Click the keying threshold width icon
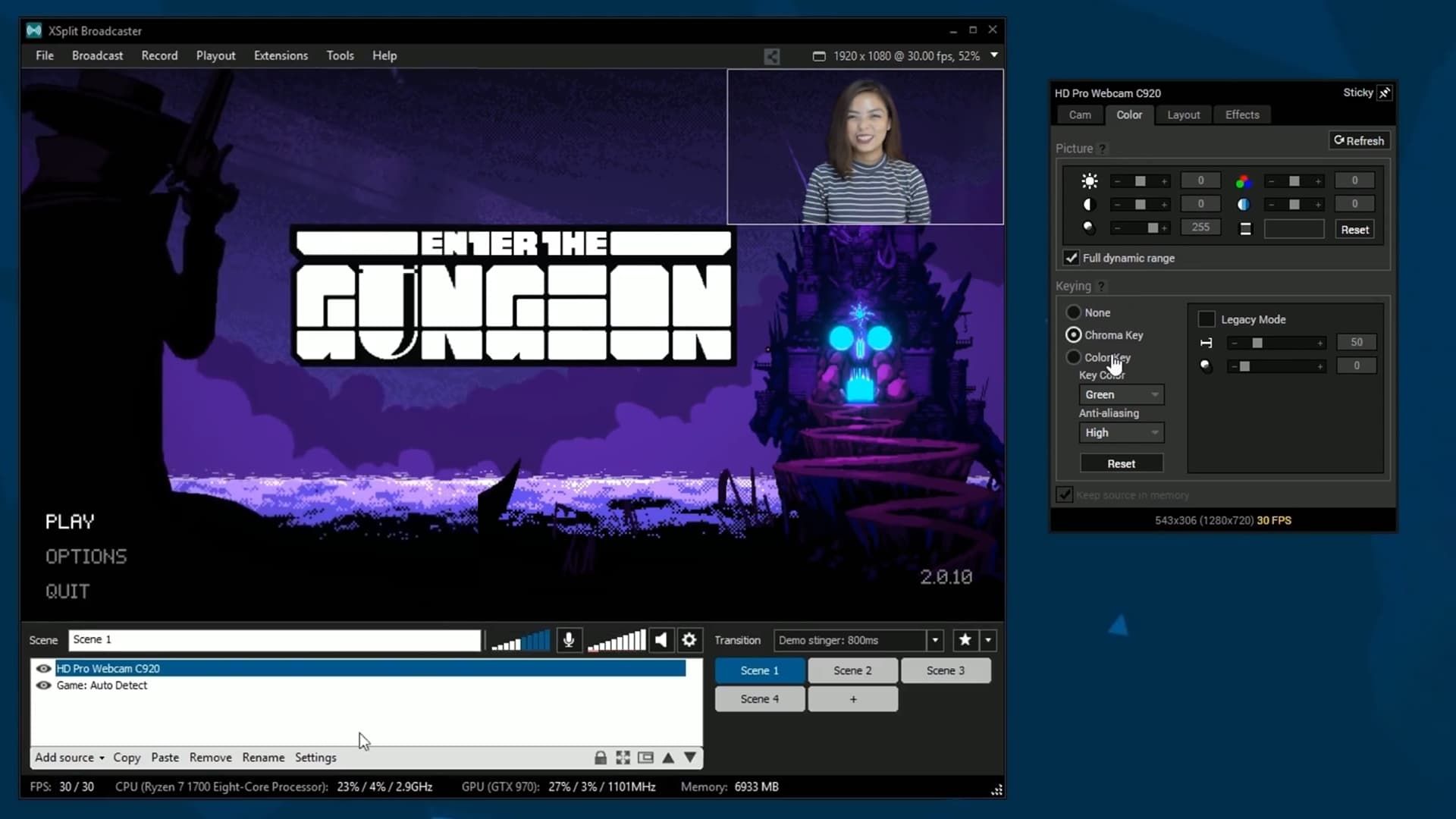The height and width of the screenshot is (819, 1456). [1206, 343]
